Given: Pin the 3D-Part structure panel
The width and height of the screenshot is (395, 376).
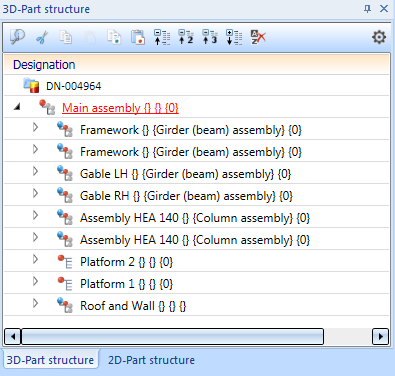Looking at the screenshot, I should coord(367,9).
